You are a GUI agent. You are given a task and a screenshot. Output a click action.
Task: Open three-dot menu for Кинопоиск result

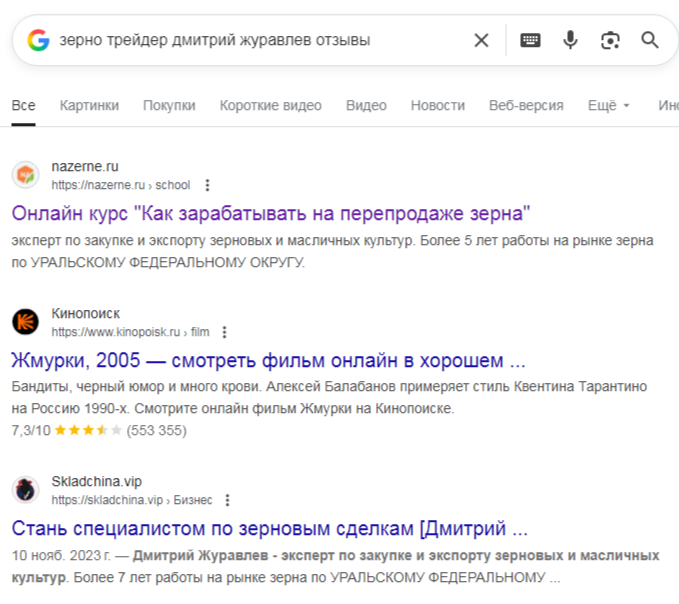coord(225,332)
